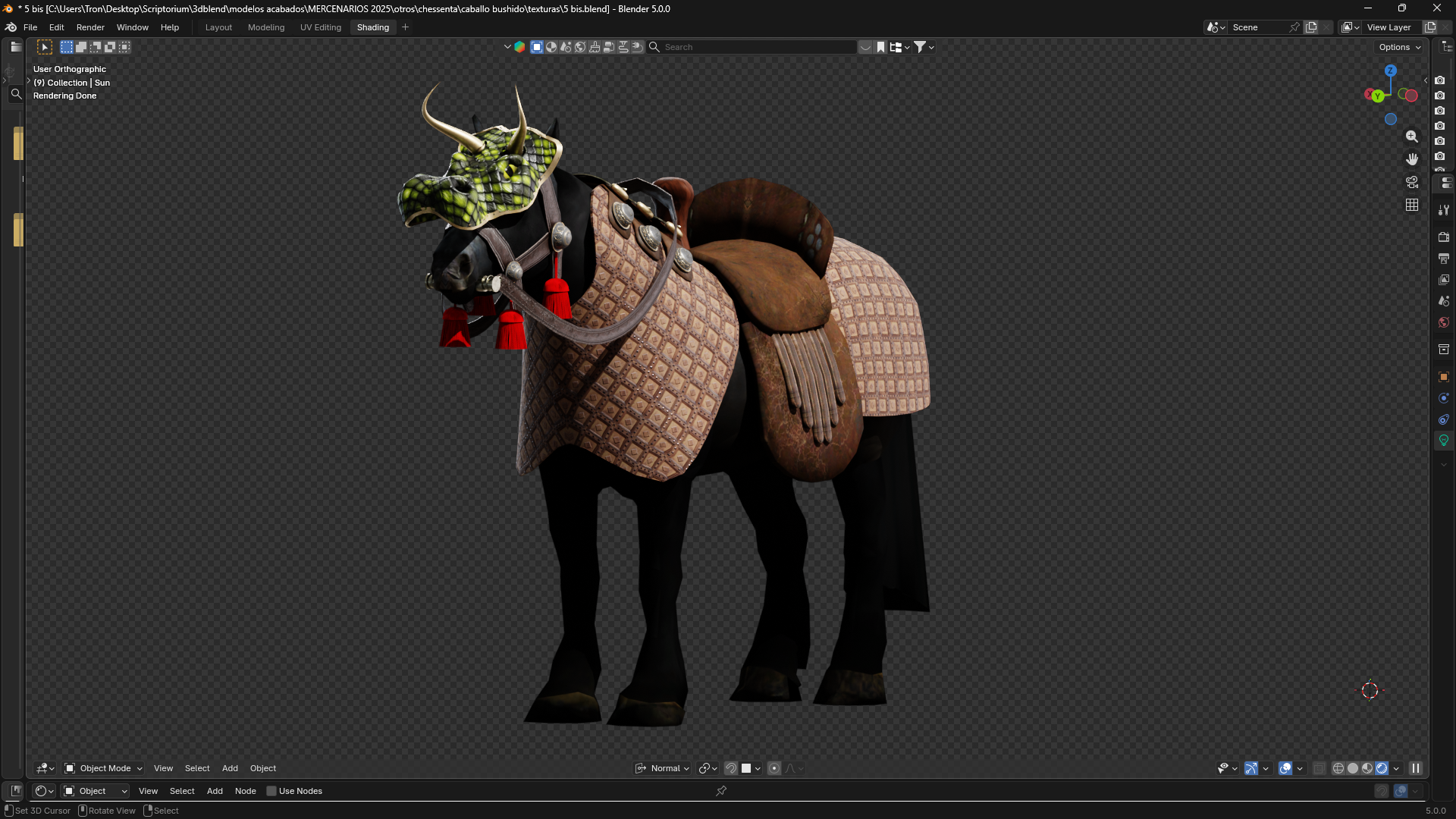Click the Add menu in viewport header
The image size is (1456, 819).
pyautogui.click(x=230, y=768)
